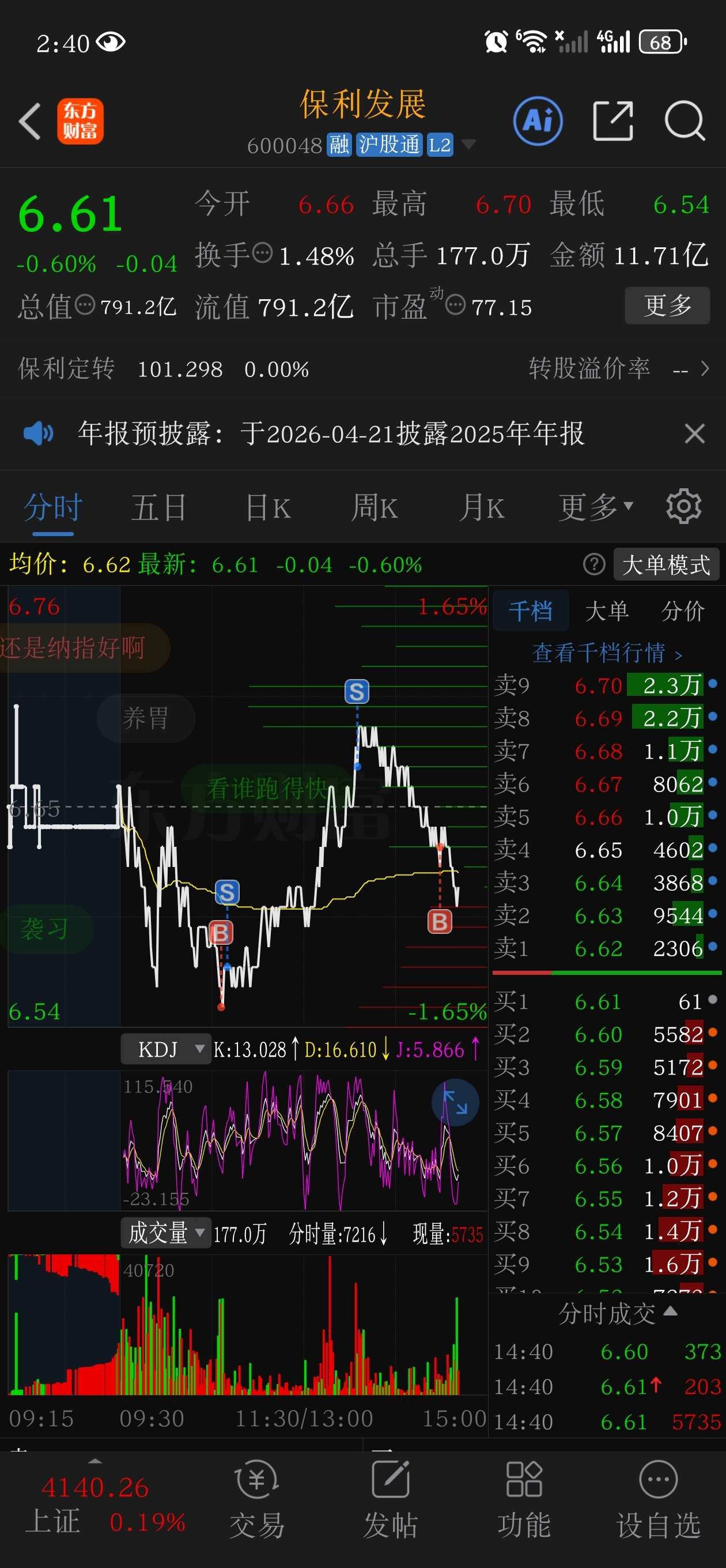Tap help question mark next to 大单模式
726x1568 pixels.
(594, 564)
